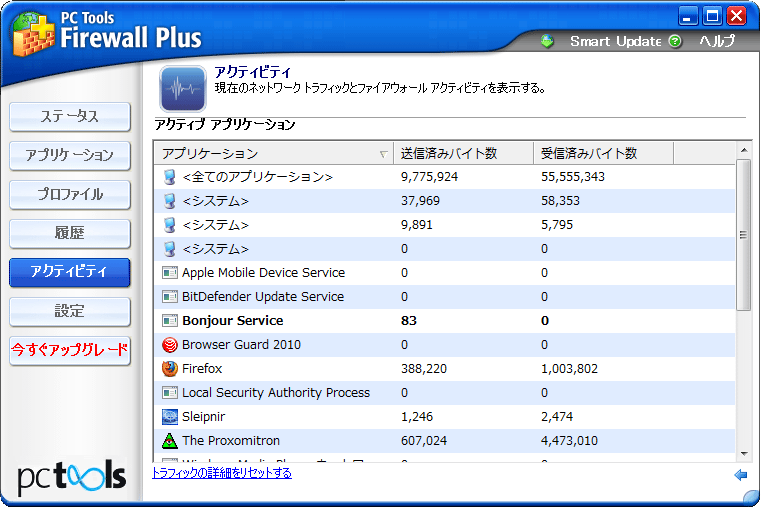Click the Firefox icon in the list
Screen dimensions: 761x508
169,369
